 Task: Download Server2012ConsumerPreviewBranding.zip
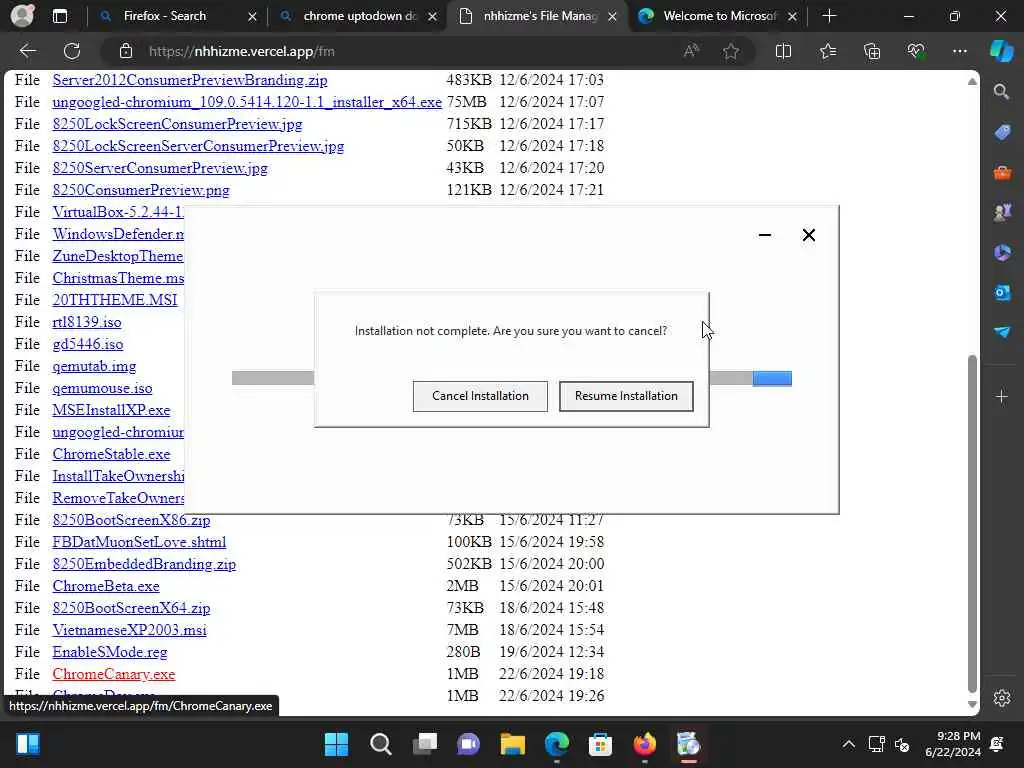(x=190, y=80)
